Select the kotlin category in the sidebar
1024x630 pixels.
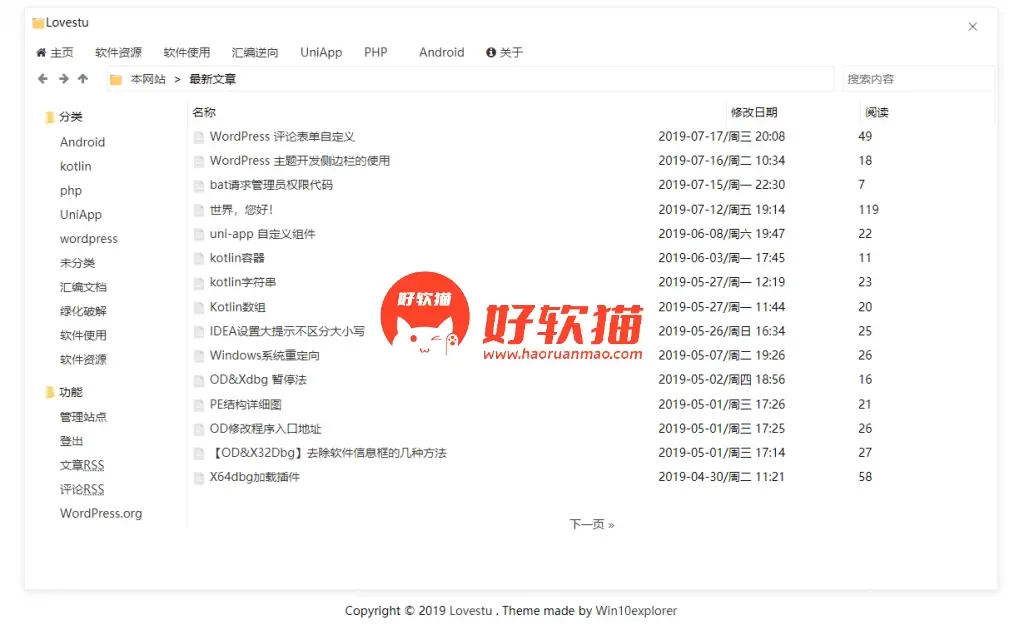point(75,166)
